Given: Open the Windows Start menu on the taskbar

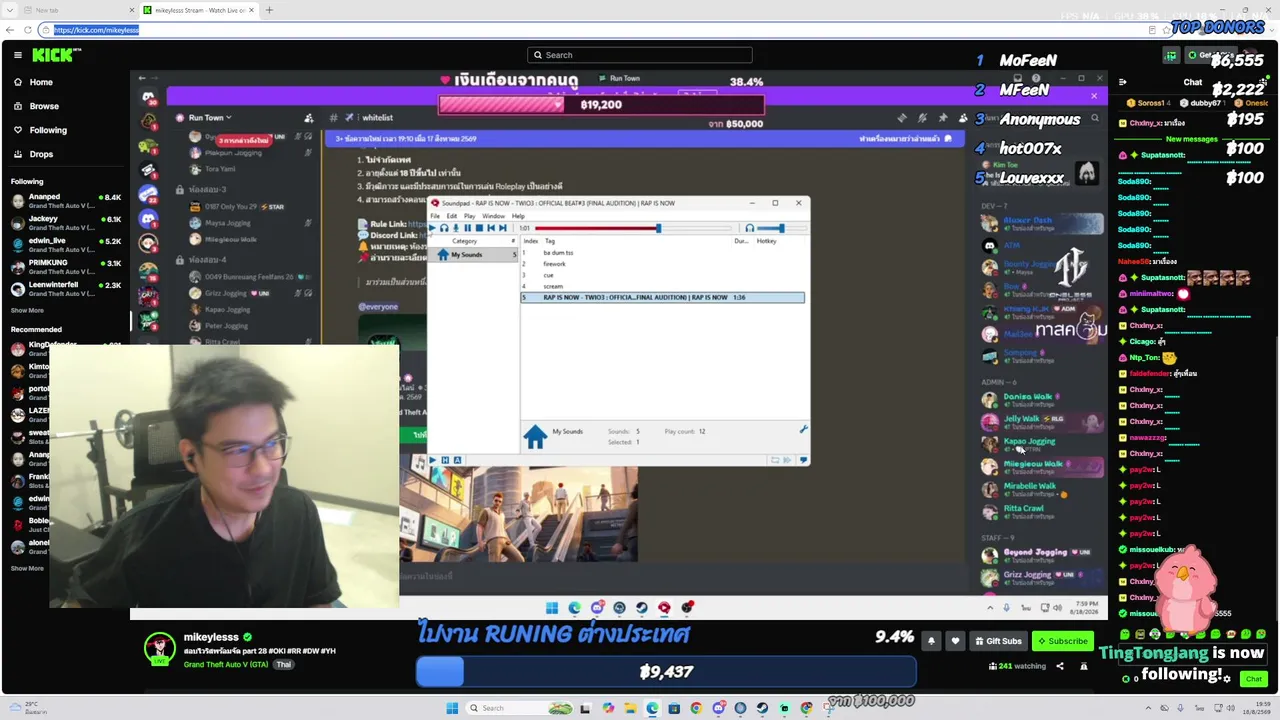Looking at the screenshot, I should 452,708.
